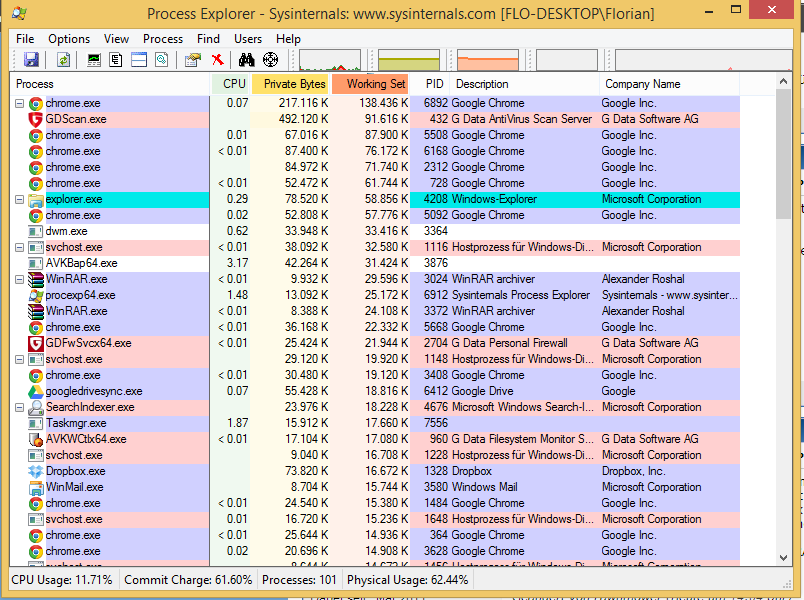804x600 pixels.
Task: Click the binoculars Find Handle icon
Action: pyautogui.click(x=247, y=60)
